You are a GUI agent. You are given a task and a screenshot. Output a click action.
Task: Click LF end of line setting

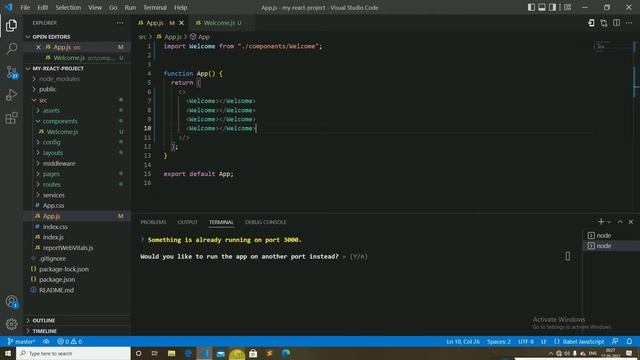click(543, 342)
